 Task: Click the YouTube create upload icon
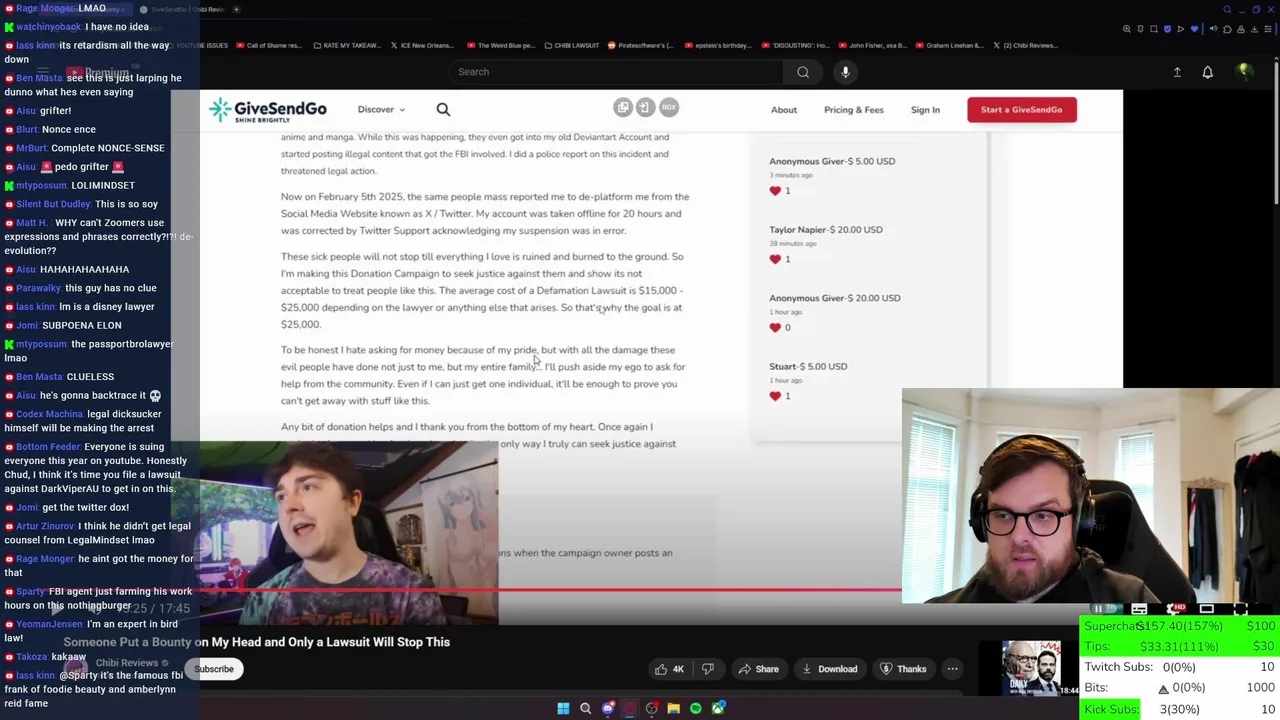(1177, 72)
